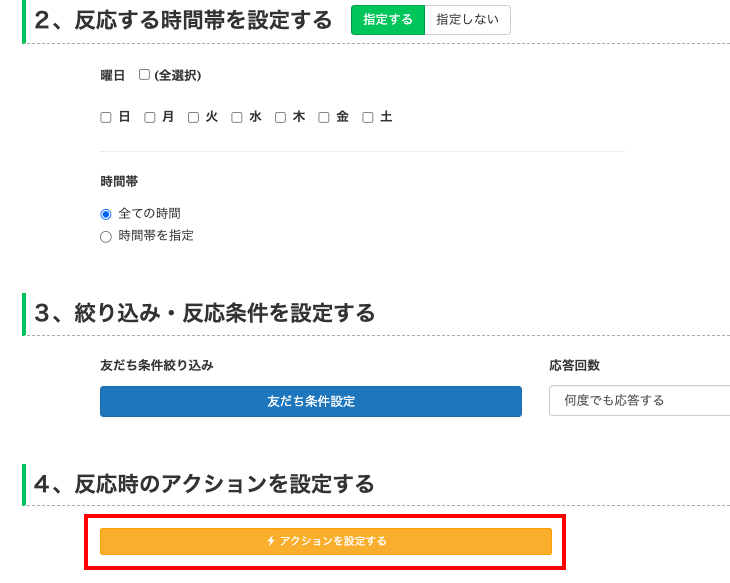Image resolution: width=730 pixels, height=583 pixels.
Task: Check the 火 (Tuesday) checkbox
Action: pos(193,117)
